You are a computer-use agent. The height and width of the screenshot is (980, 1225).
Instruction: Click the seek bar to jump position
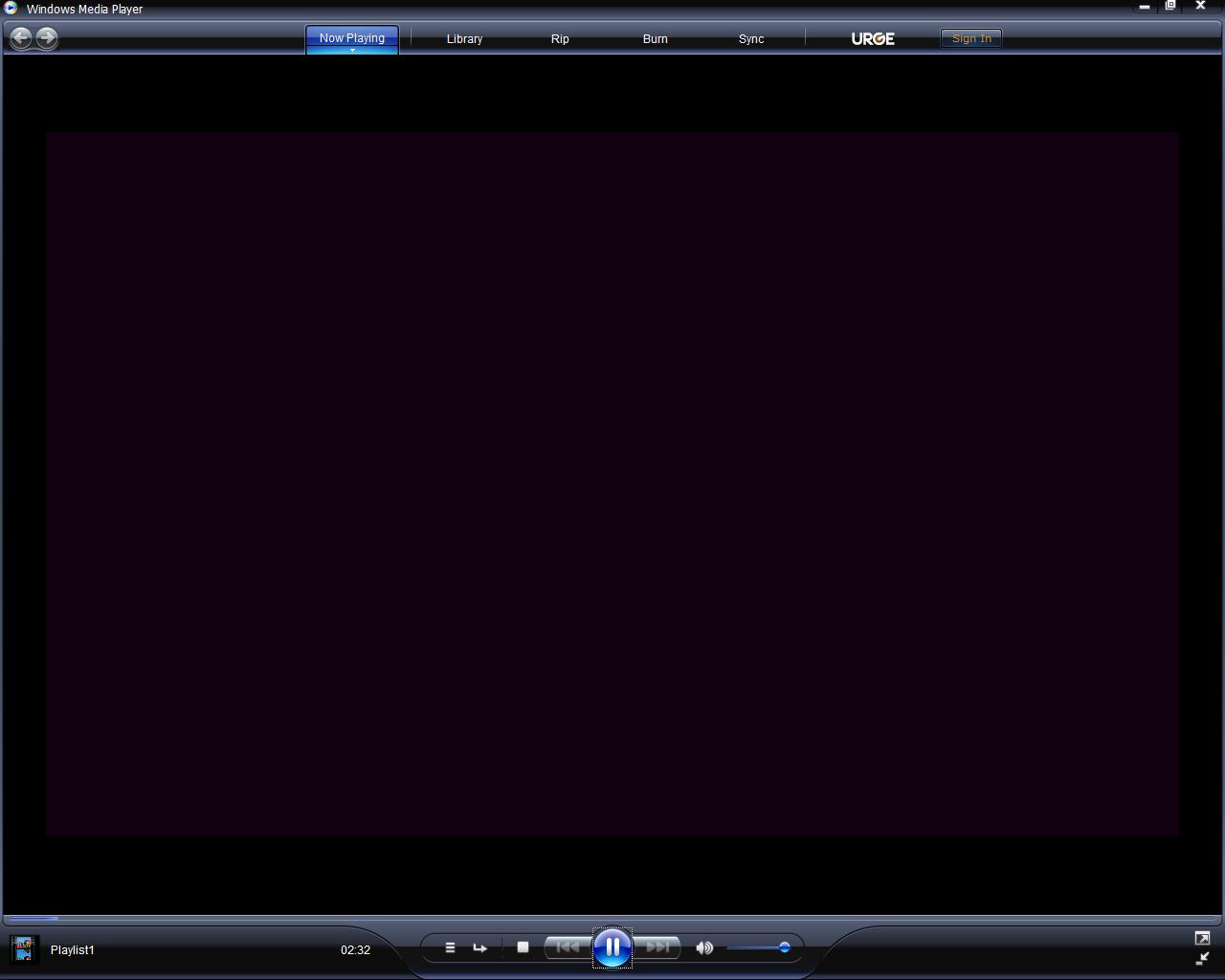(612, 919)
